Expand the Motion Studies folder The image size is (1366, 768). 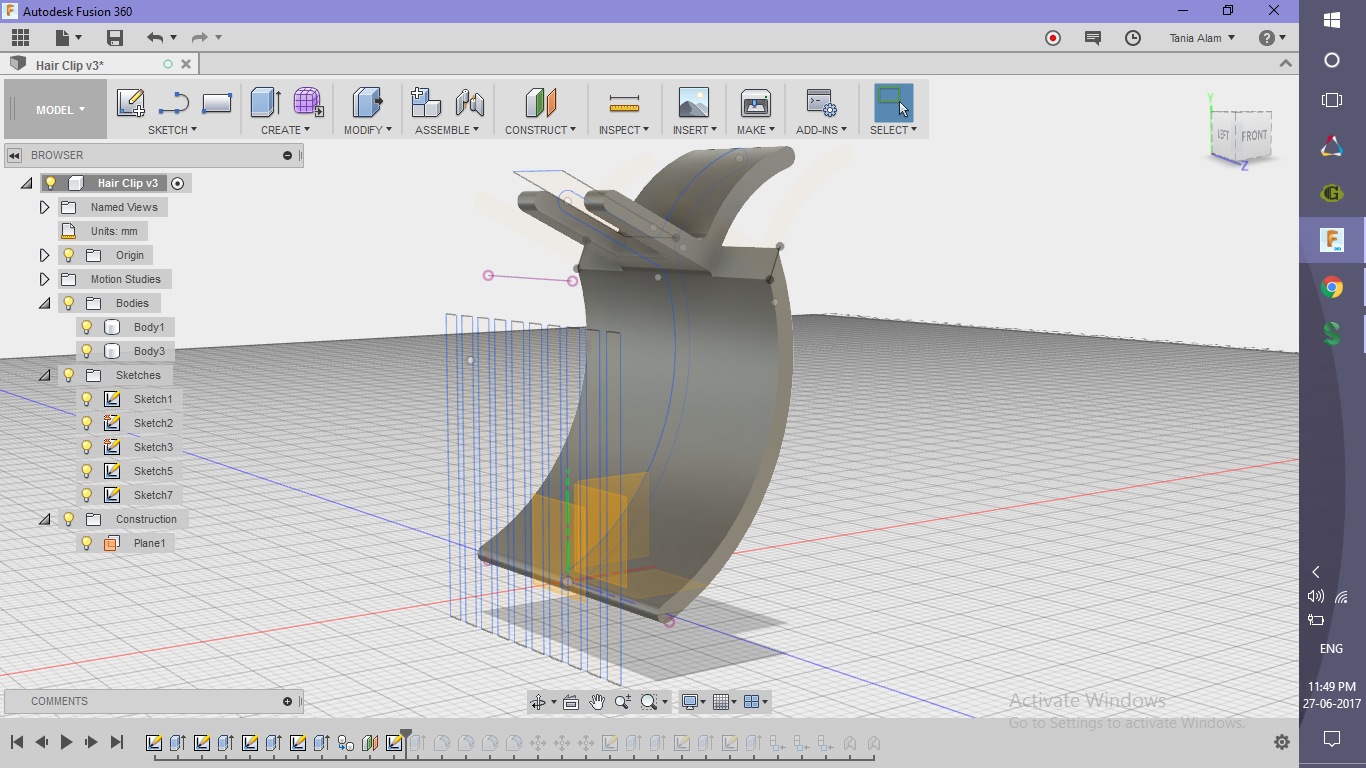pos(44,279)
